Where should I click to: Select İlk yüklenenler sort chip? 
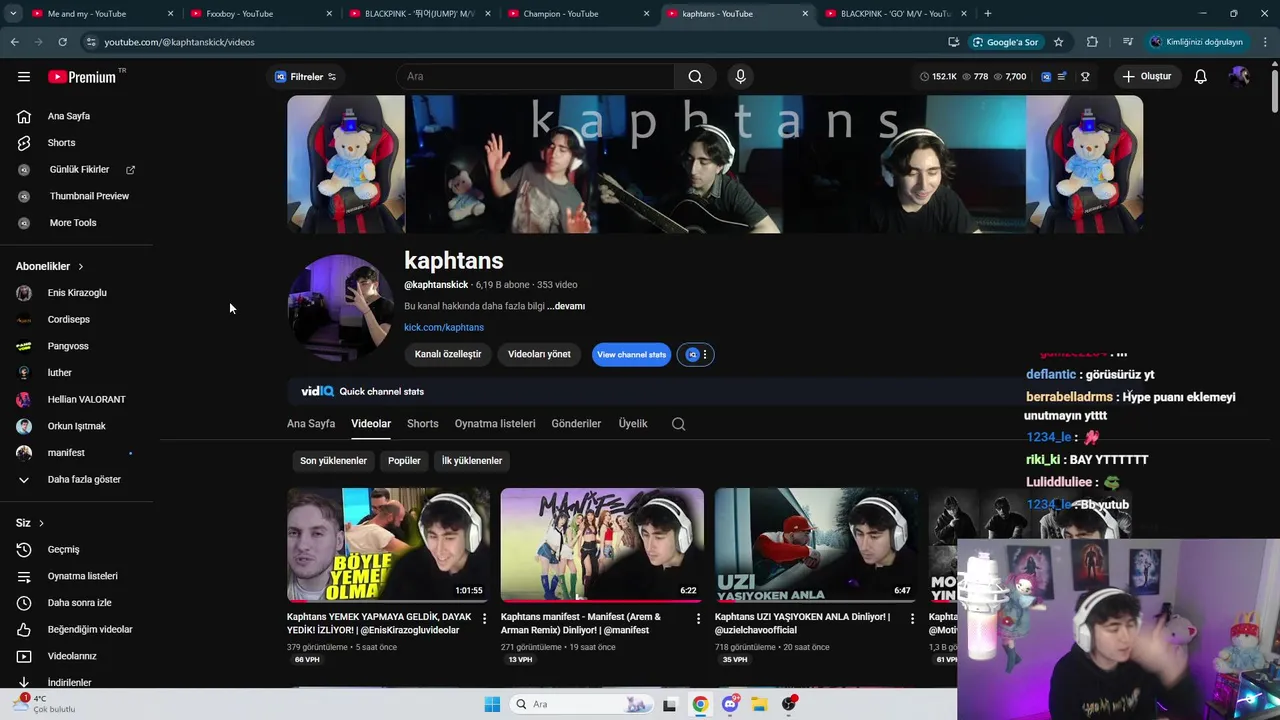tap(472, 461)
